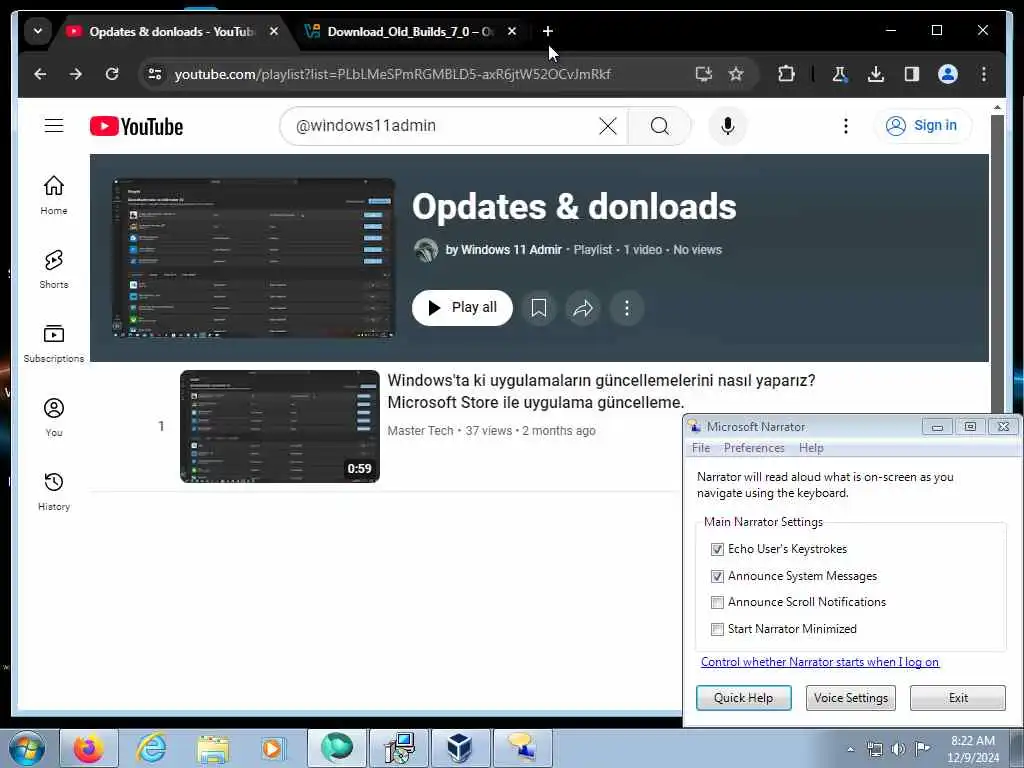Open YouTube settings three-dot menu

(846, 126)
